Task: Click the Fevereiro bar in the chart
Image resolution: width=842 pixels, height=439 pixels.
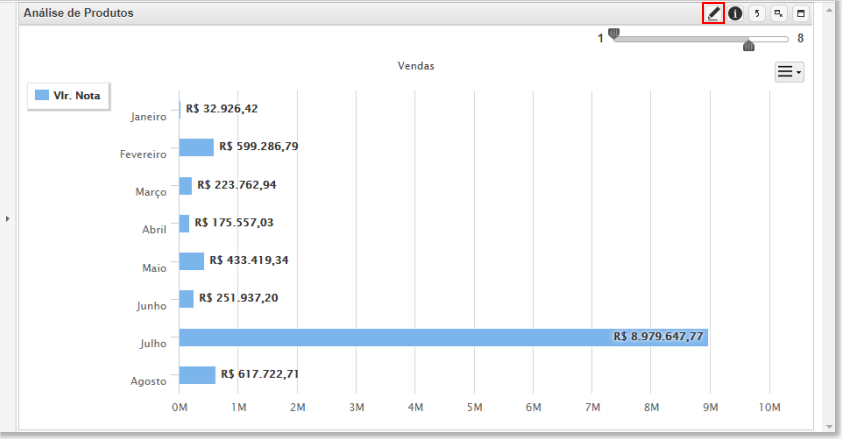Action: tap(197, 147)
